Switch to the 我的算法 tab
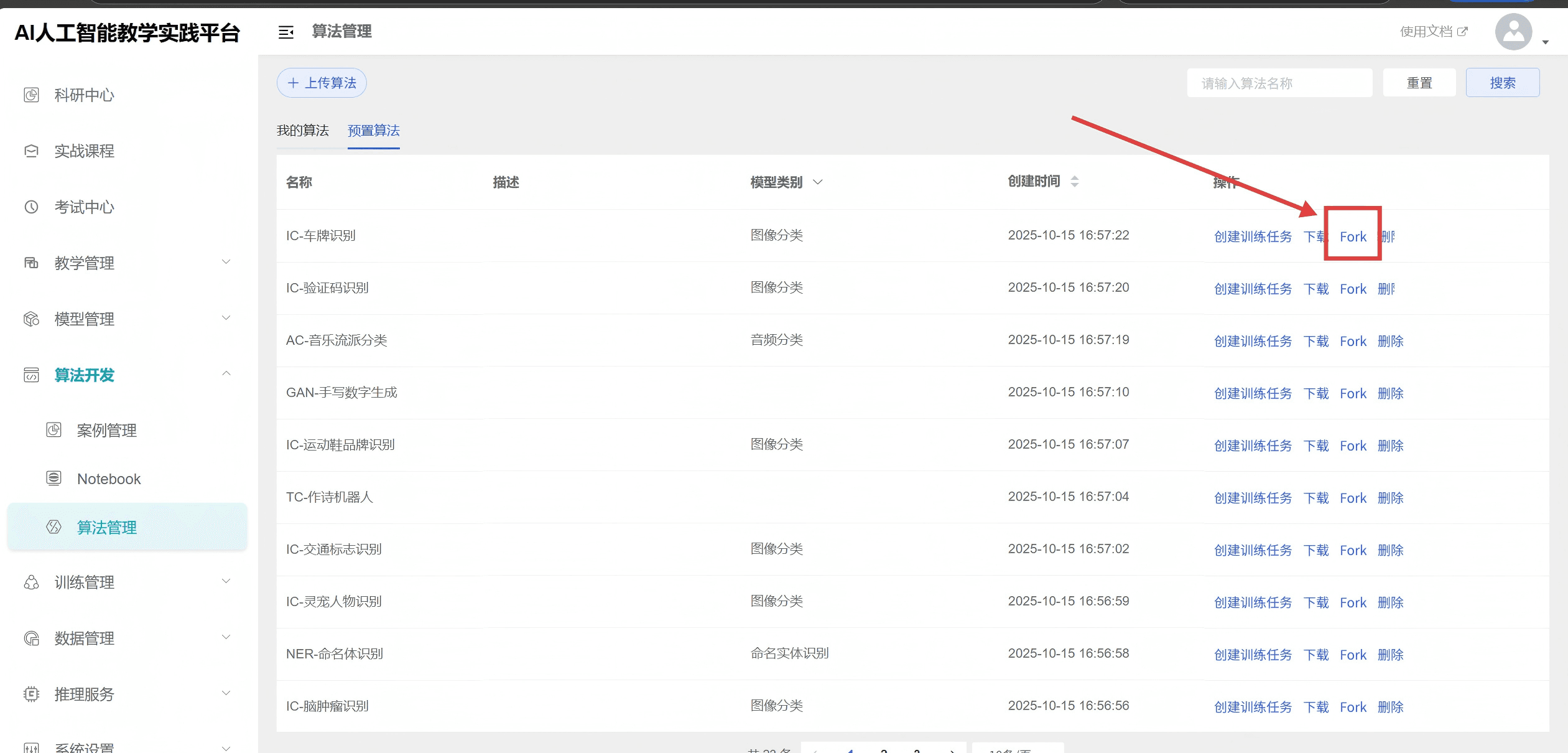The height and width of the screenshot is (753, 1568). tap(302, 131)
